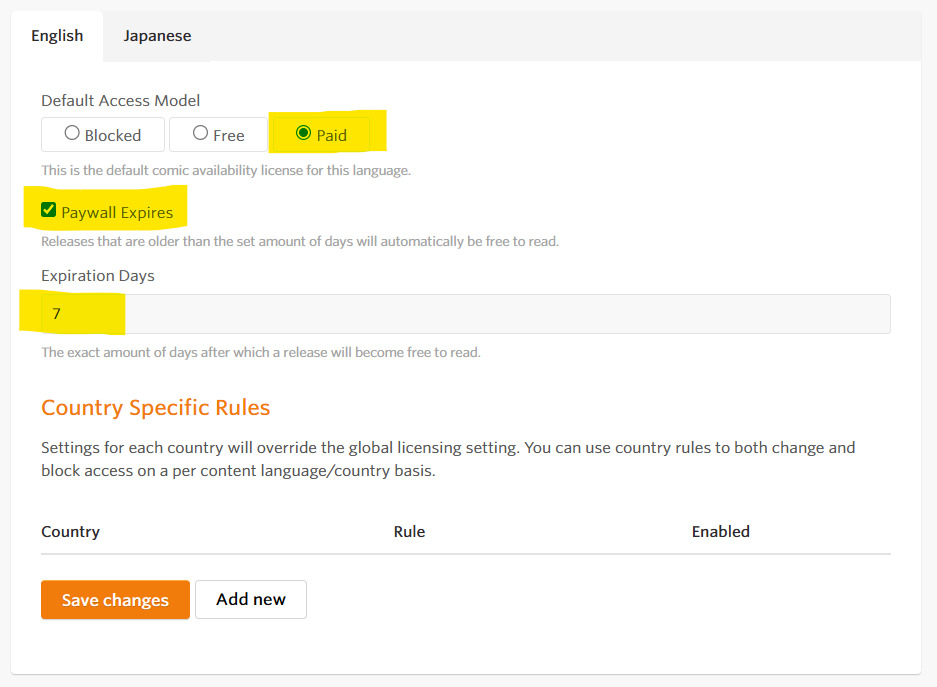Switch to the English language tab
Screen dimensions: 937x687
point(57,36)
